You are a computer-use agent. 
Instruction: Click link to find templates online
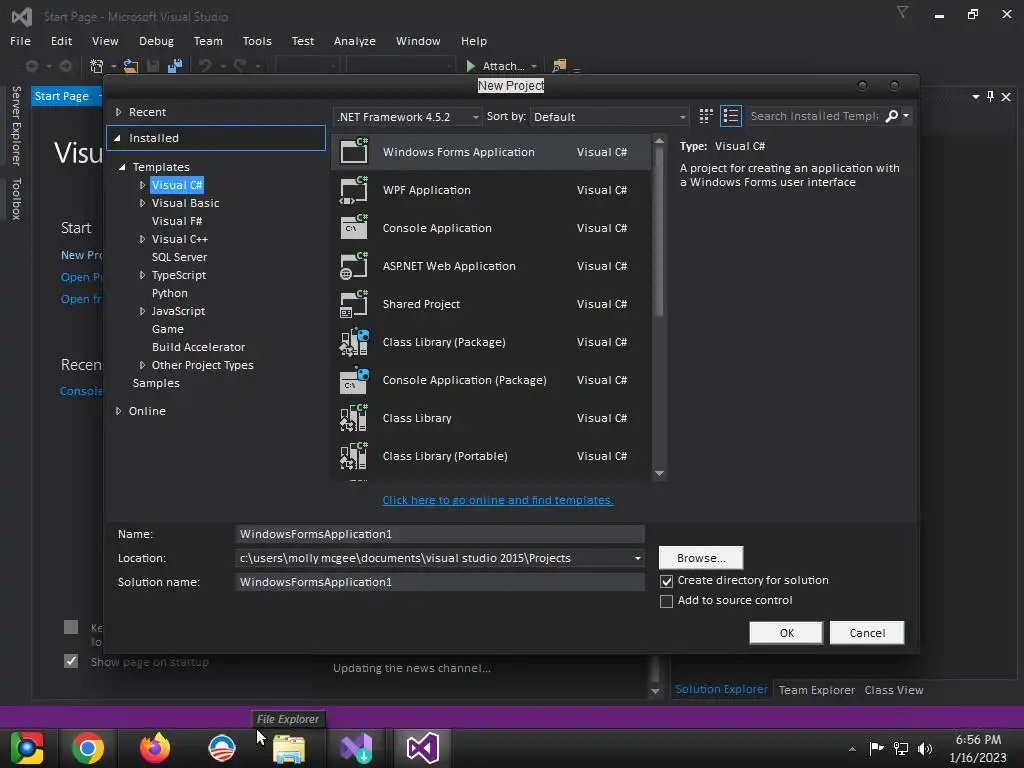498,500
